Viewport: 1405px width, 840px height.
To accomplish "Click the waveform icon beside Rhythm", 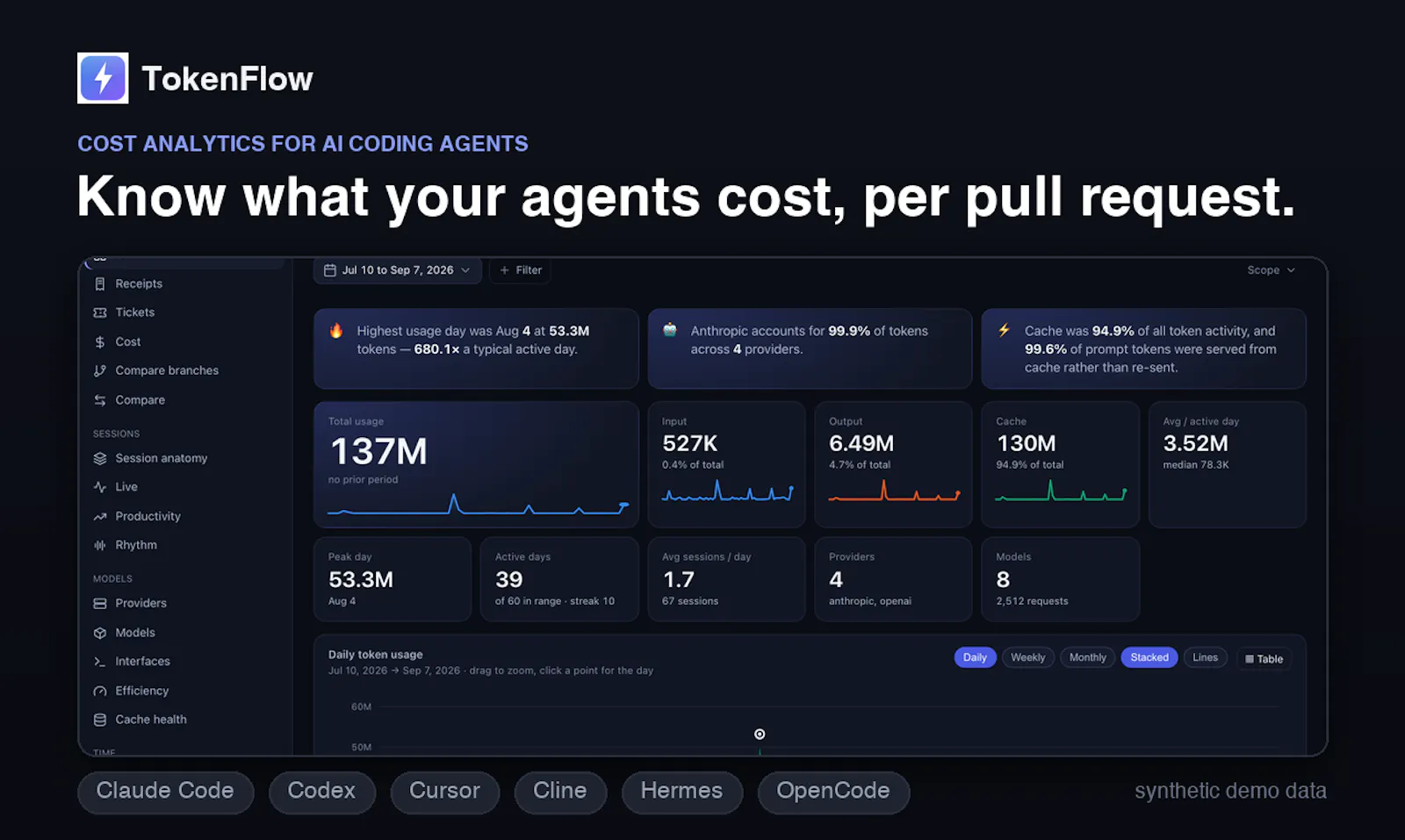I will (x=100, y=545).
